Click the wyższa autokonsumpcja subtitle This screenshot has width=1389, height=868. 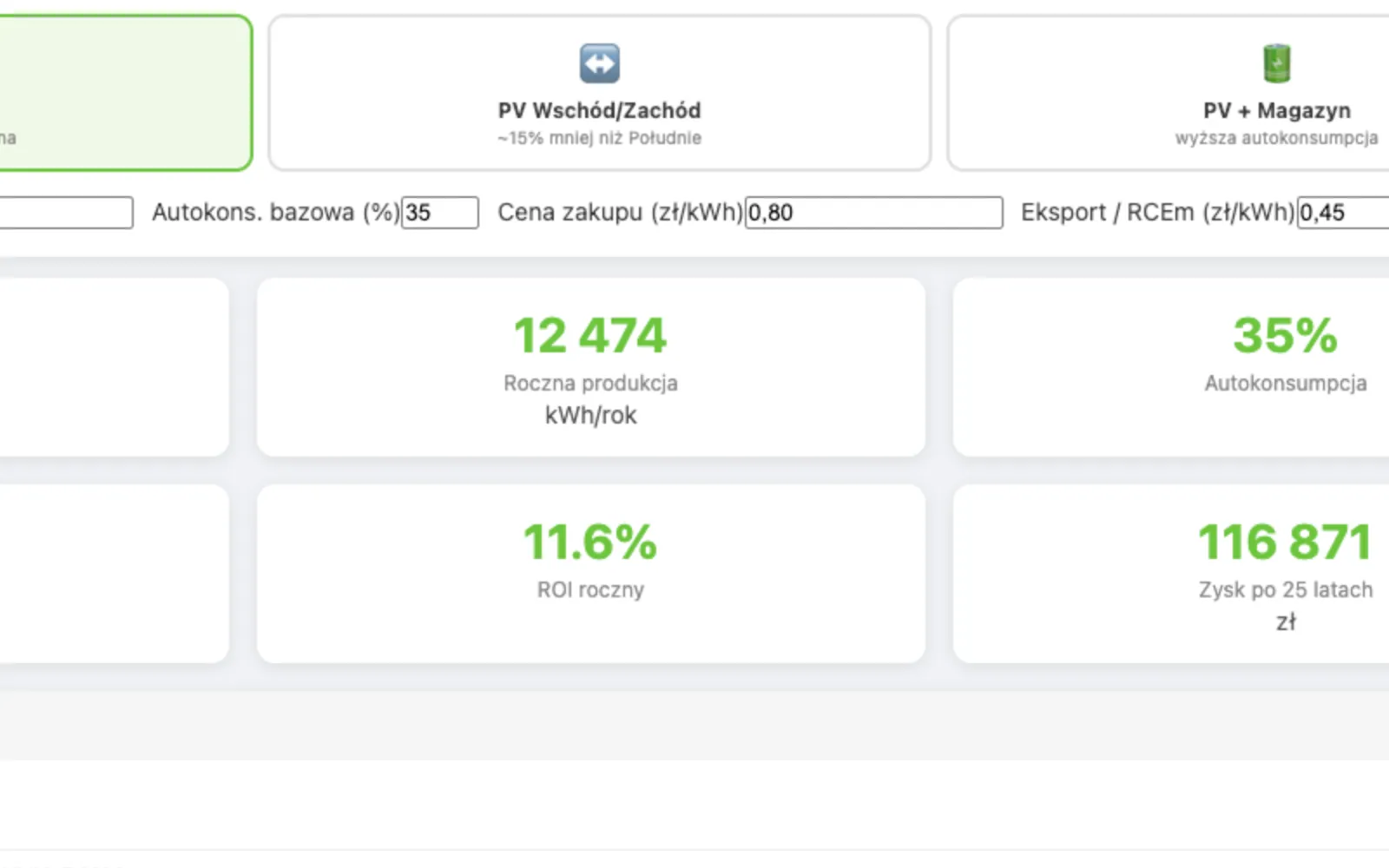click(x=1277, y=138)
